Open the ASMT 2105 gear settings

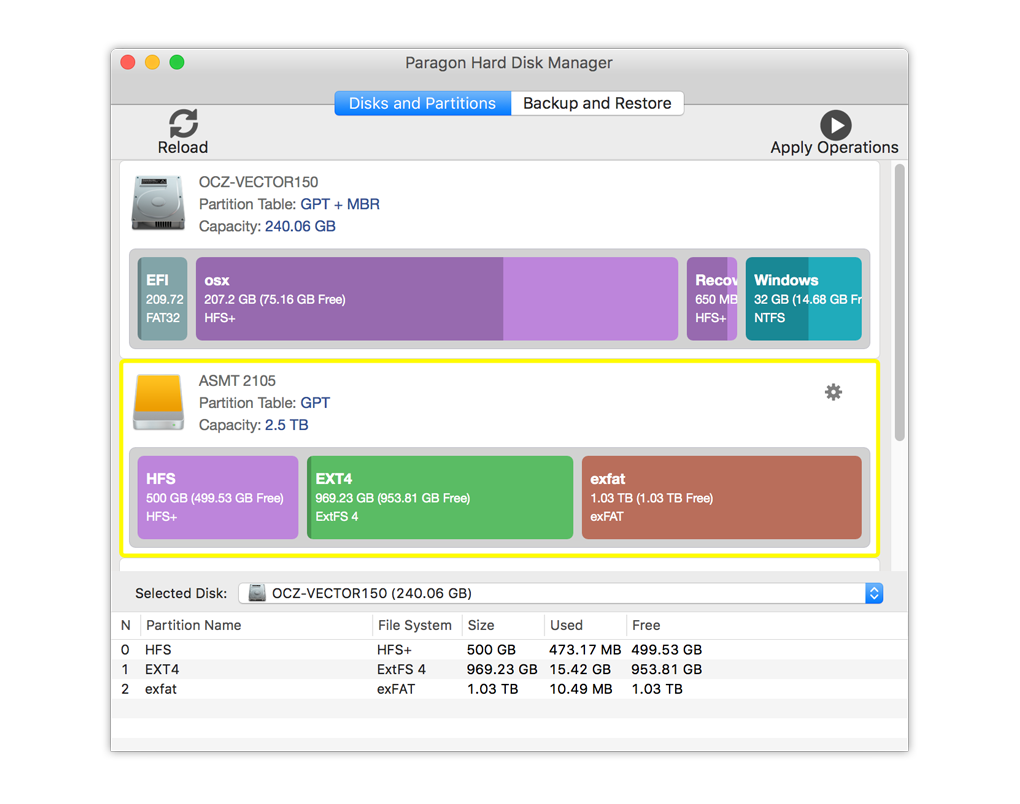pyautogui.click(x=833, y=392)
